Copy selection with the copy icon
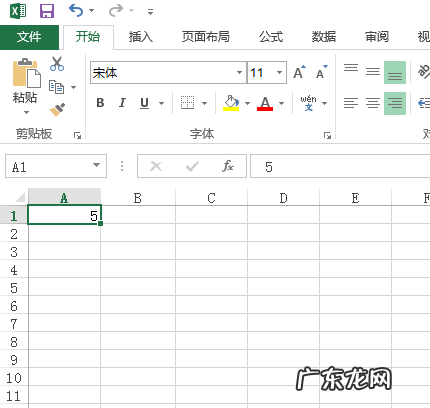Screen dimensions: 430x408 pos(56,87)
